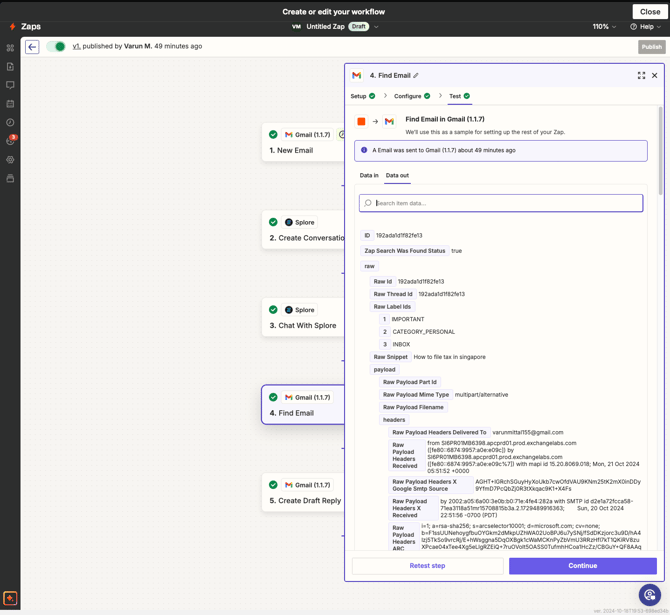
Task: Click the Retest step button
Action: pyautogui.click(x=427, y=566)
